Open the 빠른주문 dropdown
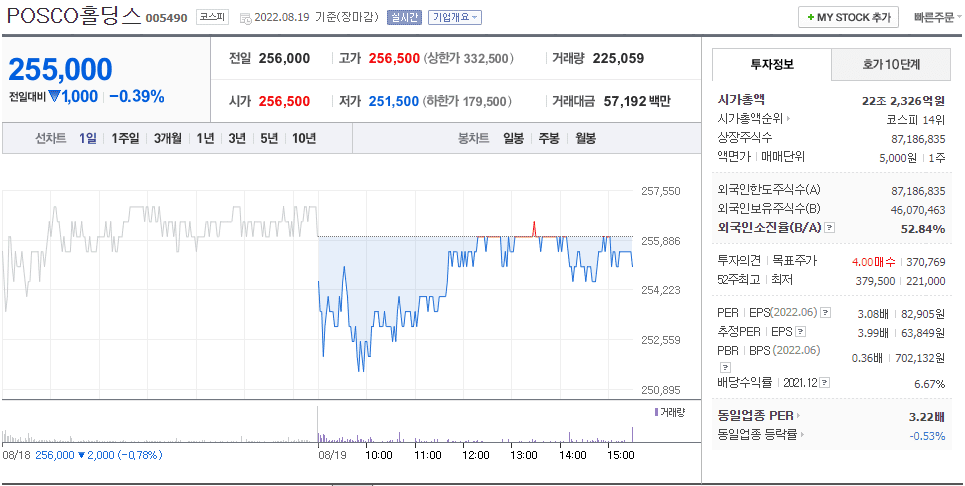965x486 pixels. coord(938,17)
